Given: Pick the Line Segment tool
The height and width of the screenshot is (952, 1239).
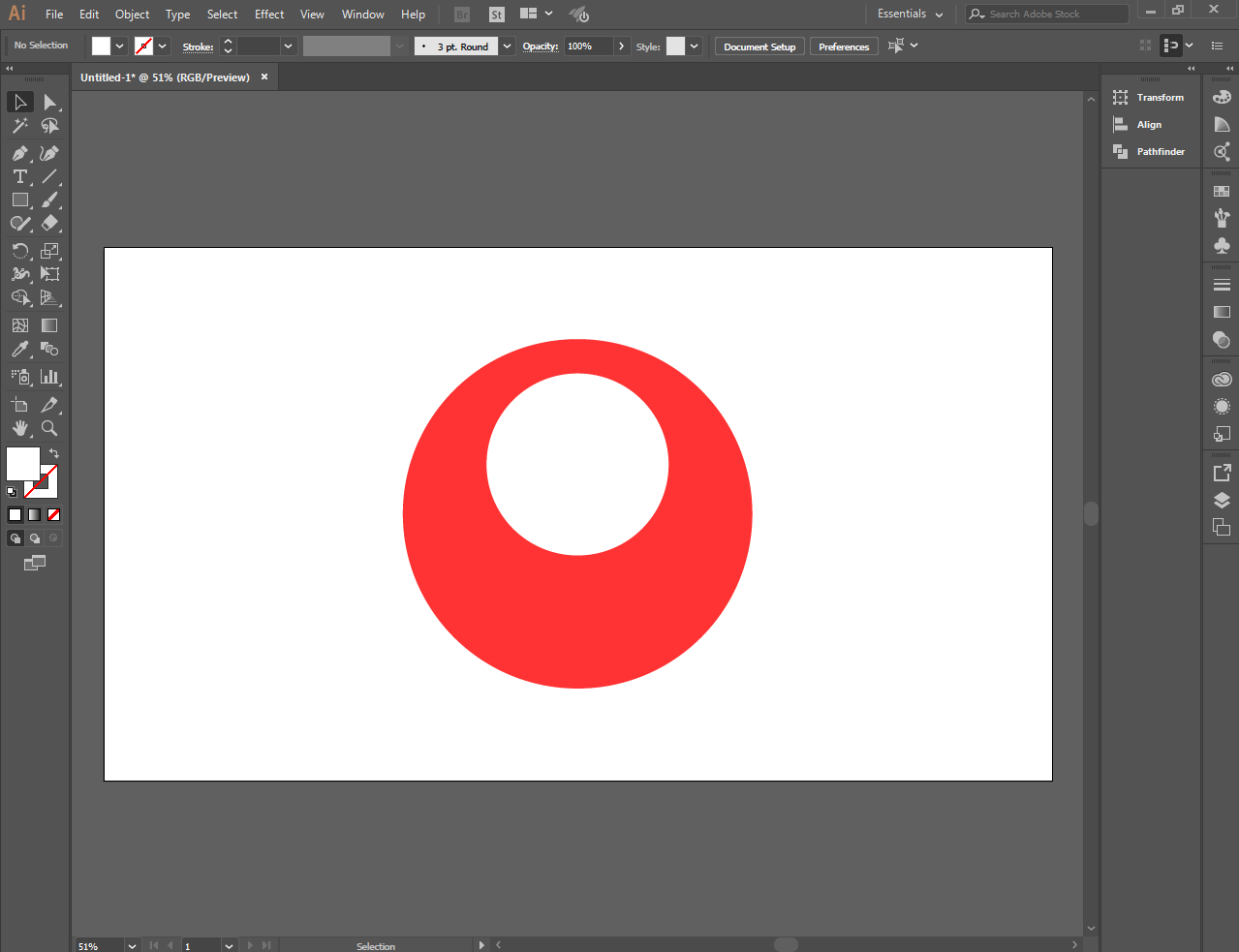Looking at the screenshot, I should click(x=49, y=176).
